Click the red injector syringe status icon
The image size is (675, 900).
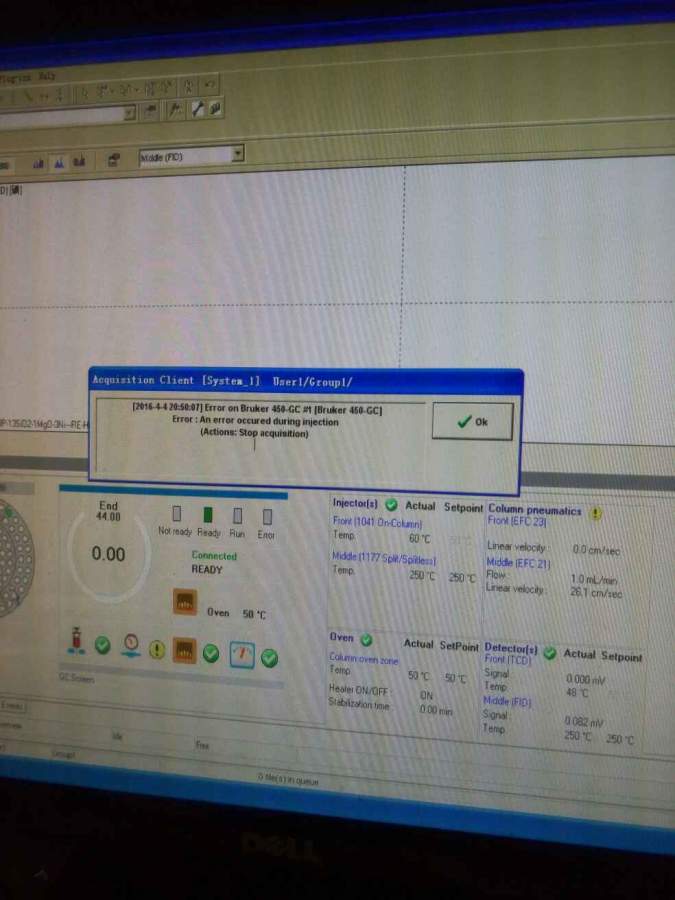[x=76, y=641]
